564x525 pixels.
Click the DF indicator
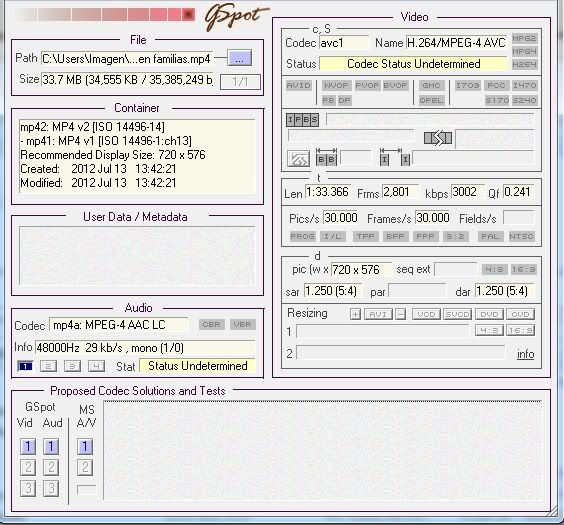coord(344,100)
